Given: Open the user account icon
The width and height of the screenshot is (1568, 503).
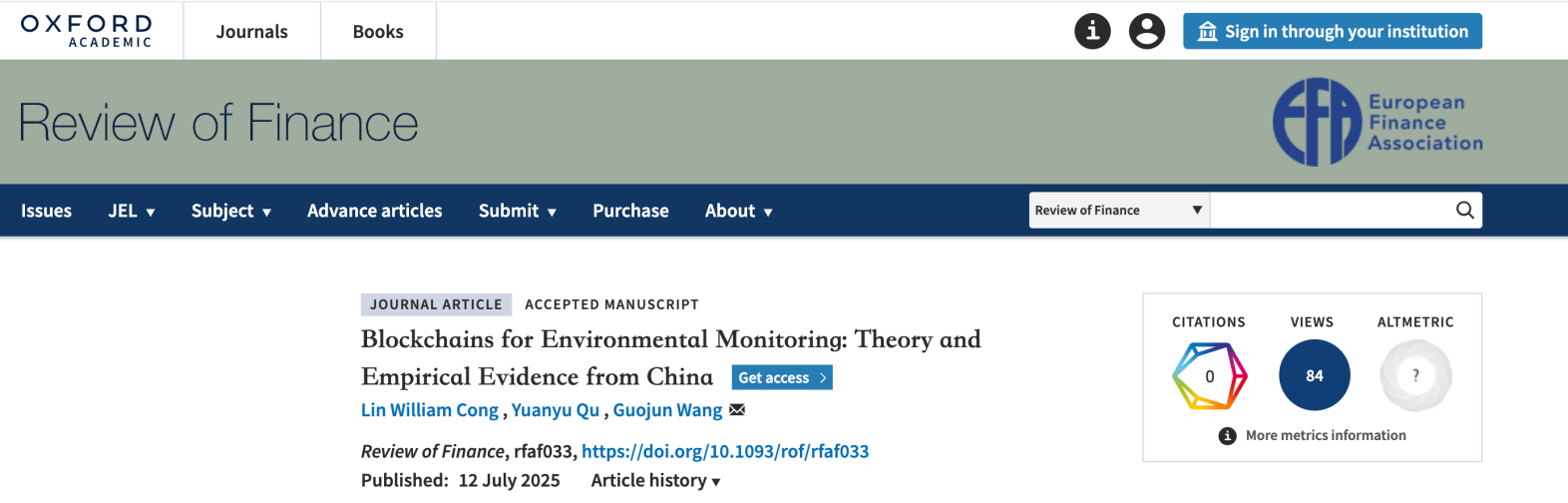Looking at the screenshot, I should [x=1146, y=31].
